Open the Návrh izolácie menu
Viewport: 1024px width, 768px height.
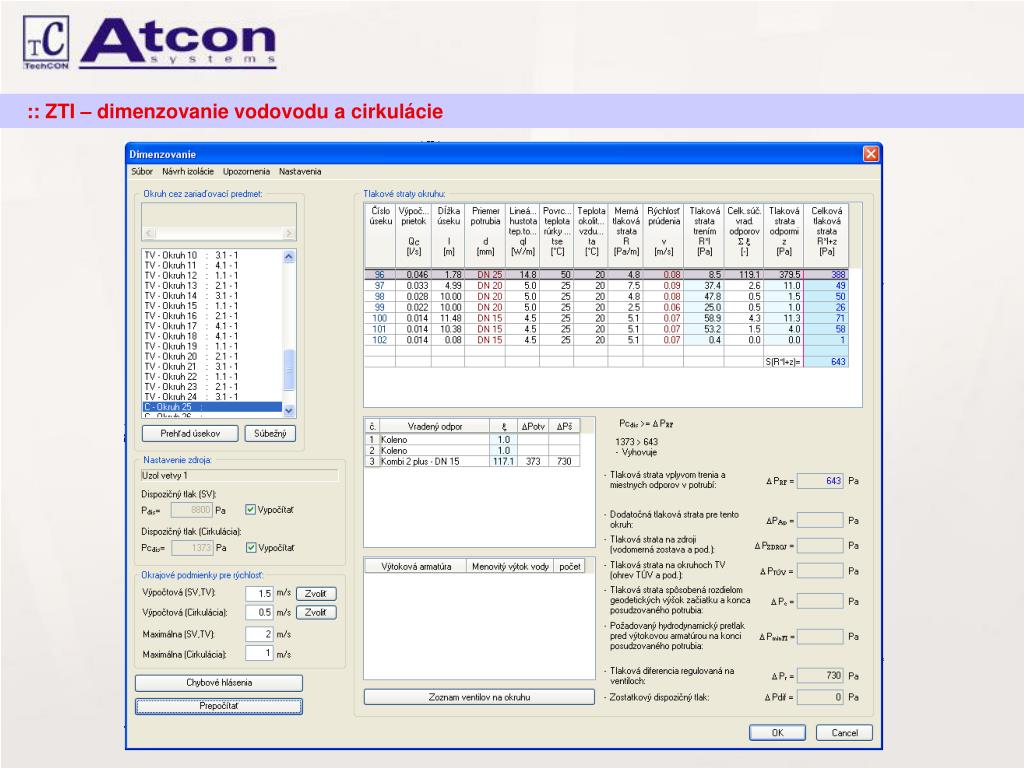188,172
